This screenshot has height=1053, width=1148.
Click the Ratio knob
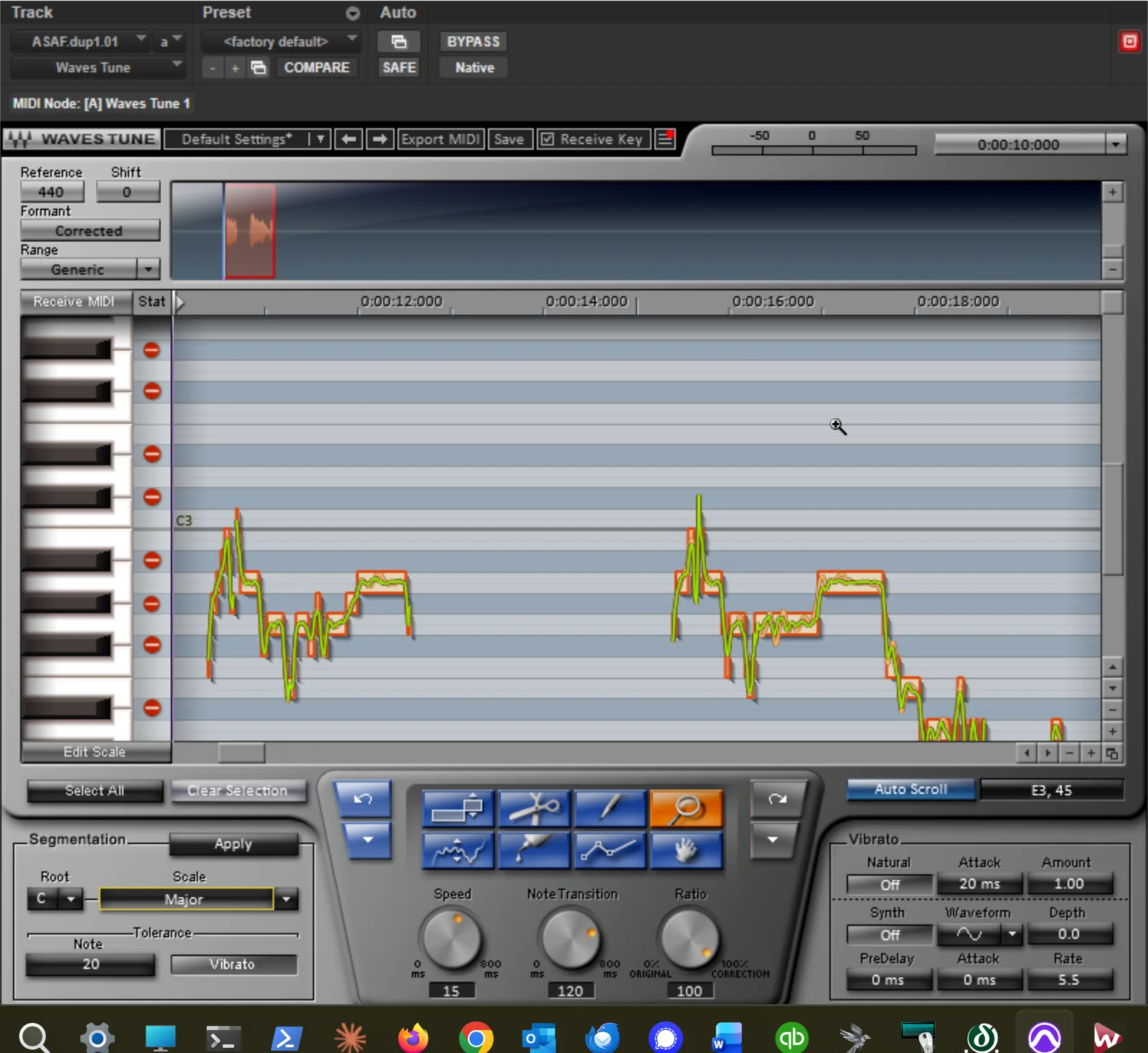(x=690, y=940)
